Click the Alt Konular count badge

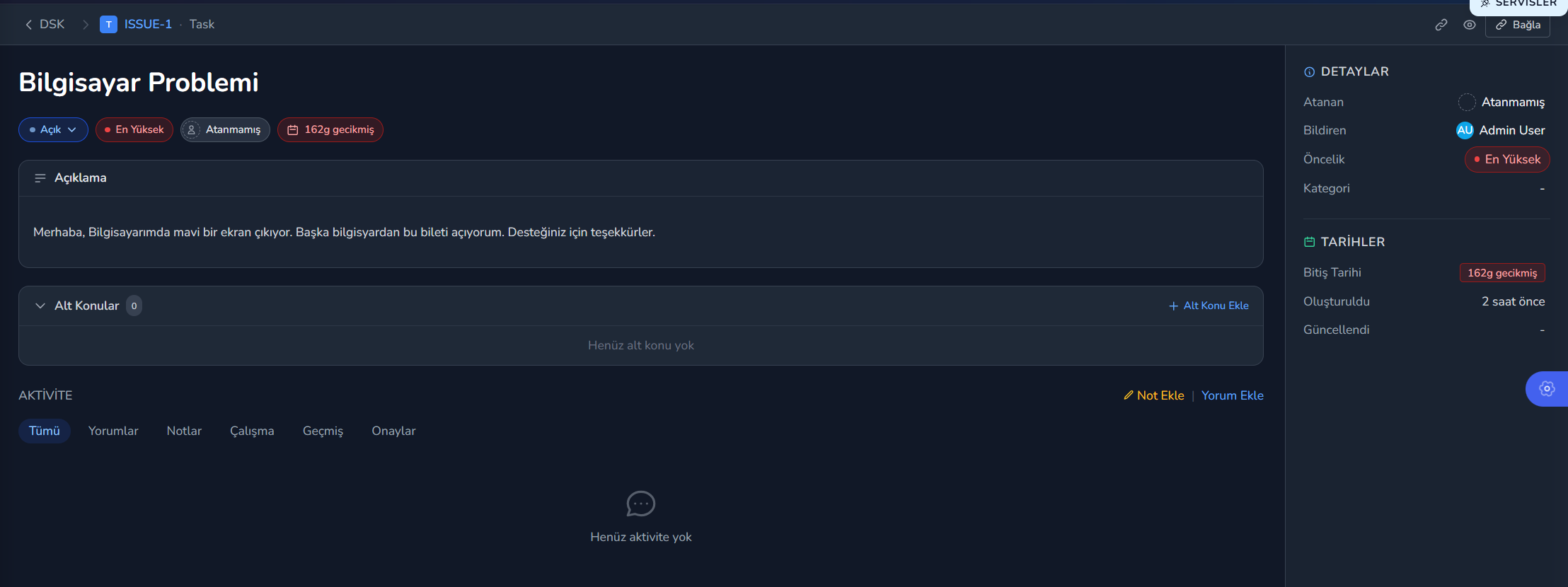click(134, 306)
